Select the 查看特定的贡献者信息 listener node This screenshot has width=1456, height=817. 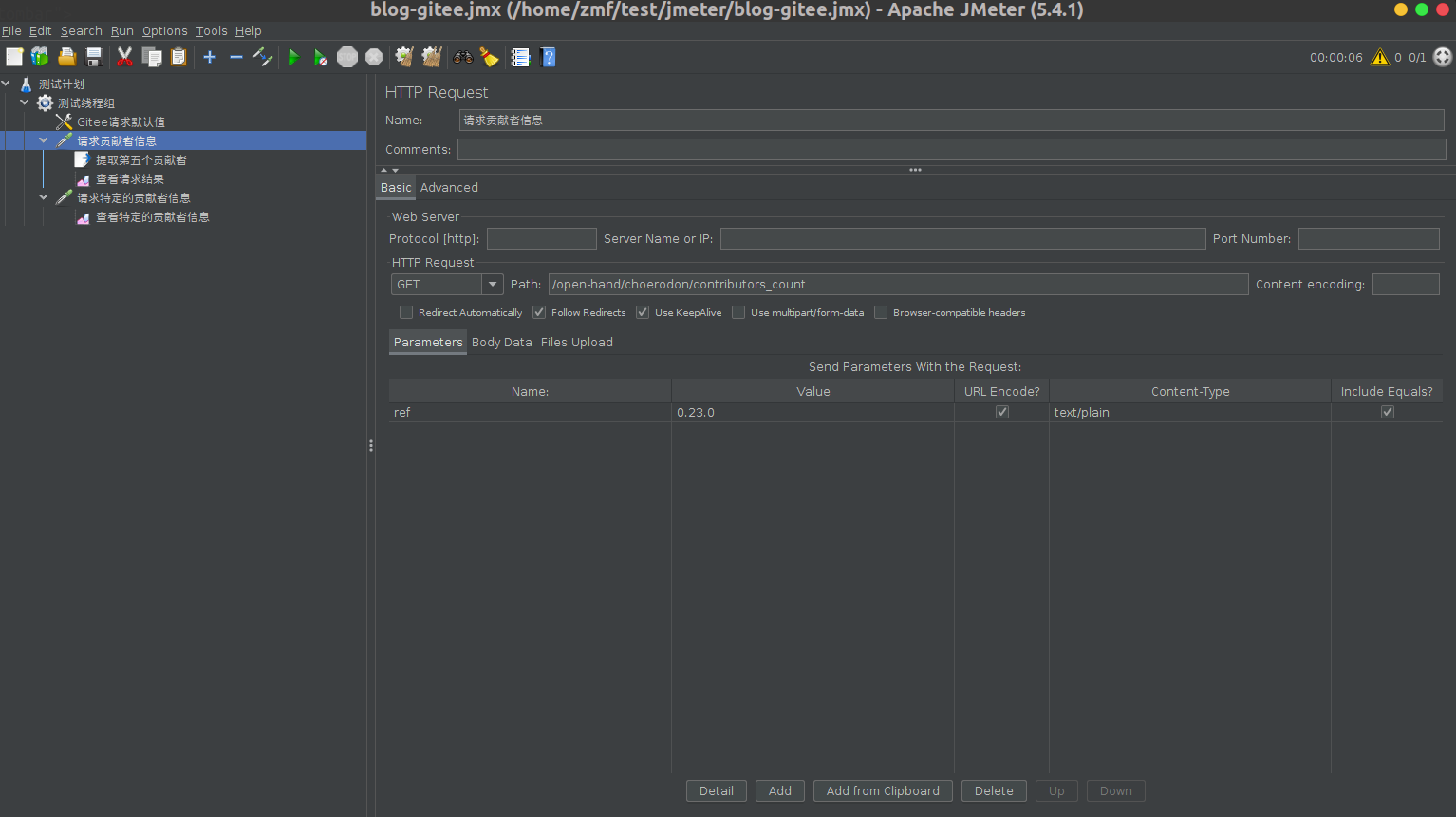pyautogui.click(x=153, y=216)
